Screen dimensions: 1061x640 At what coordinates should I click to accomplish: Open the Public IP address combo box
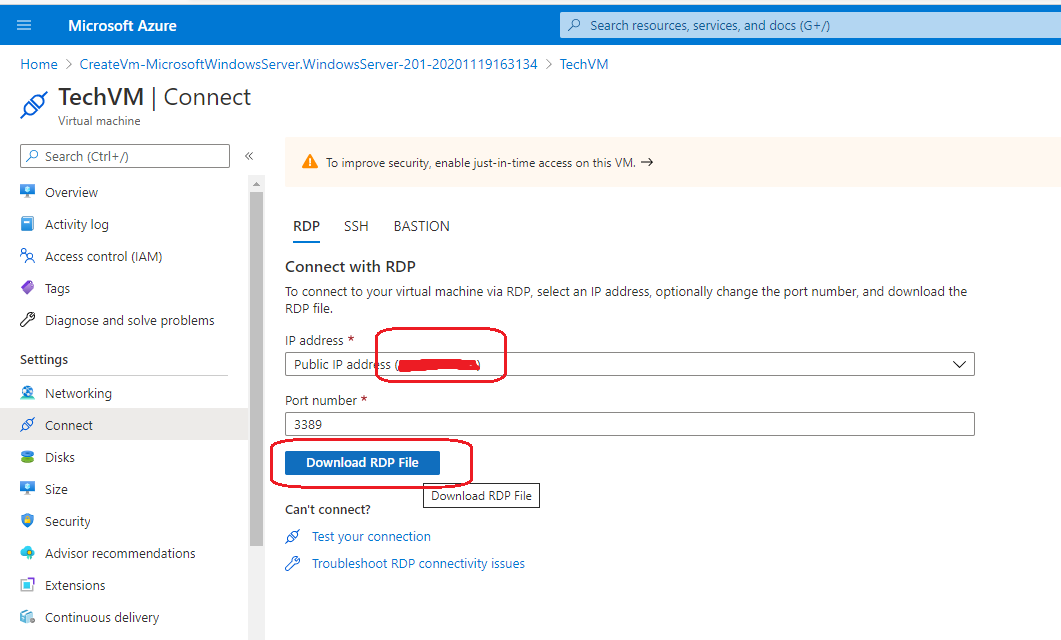629,364
